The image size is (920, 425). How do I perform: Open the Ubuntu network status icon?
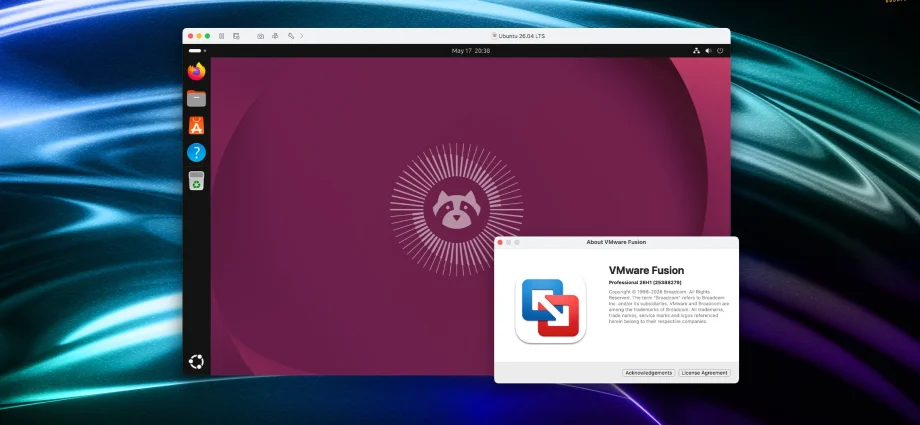click(696, 50)
